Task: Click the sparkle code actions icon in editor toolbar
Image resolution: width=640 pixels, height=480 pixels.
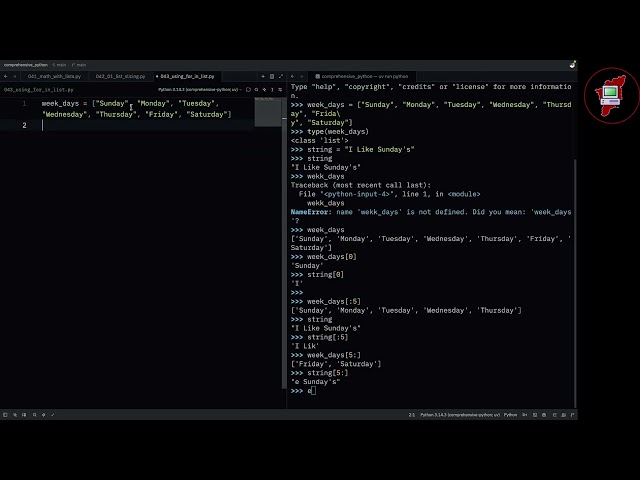Action: [264, 89]
